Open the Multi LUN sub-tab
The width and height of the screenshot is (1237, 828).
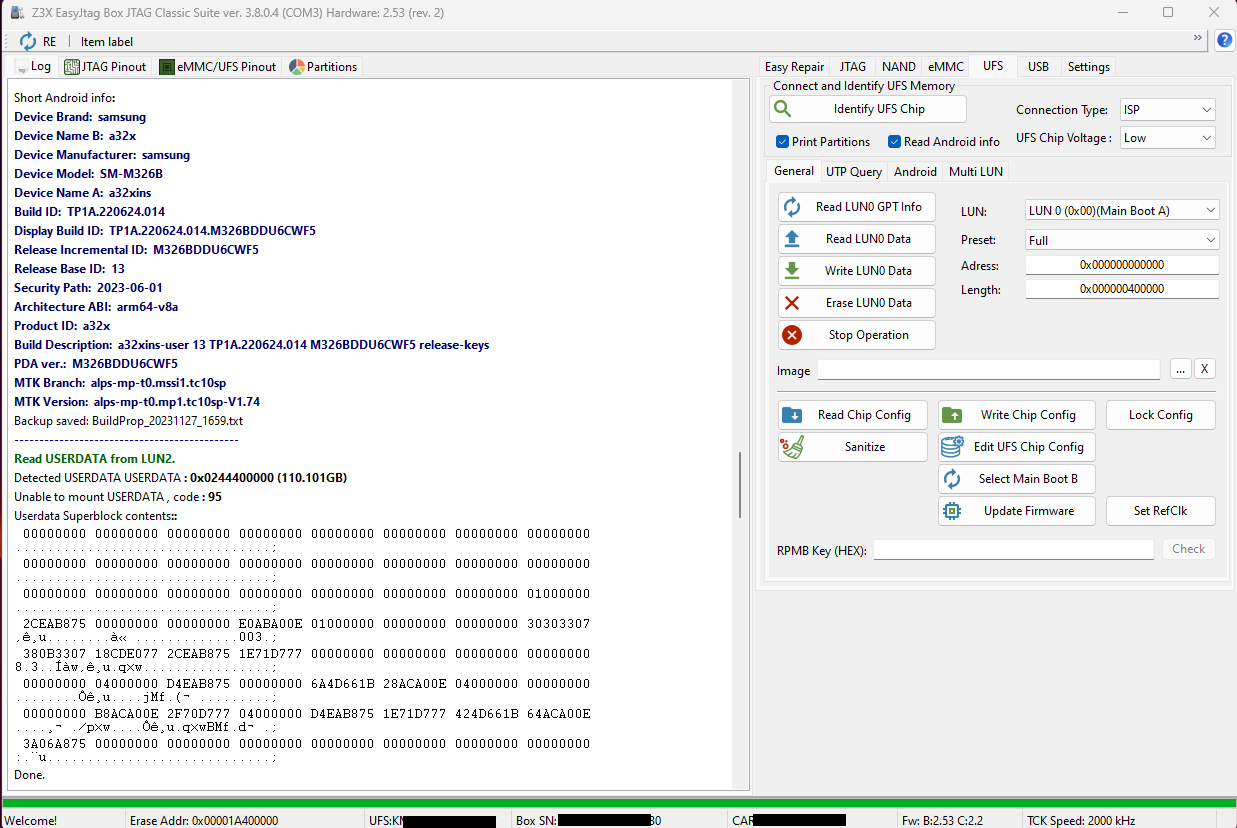(x=975, y=172)
